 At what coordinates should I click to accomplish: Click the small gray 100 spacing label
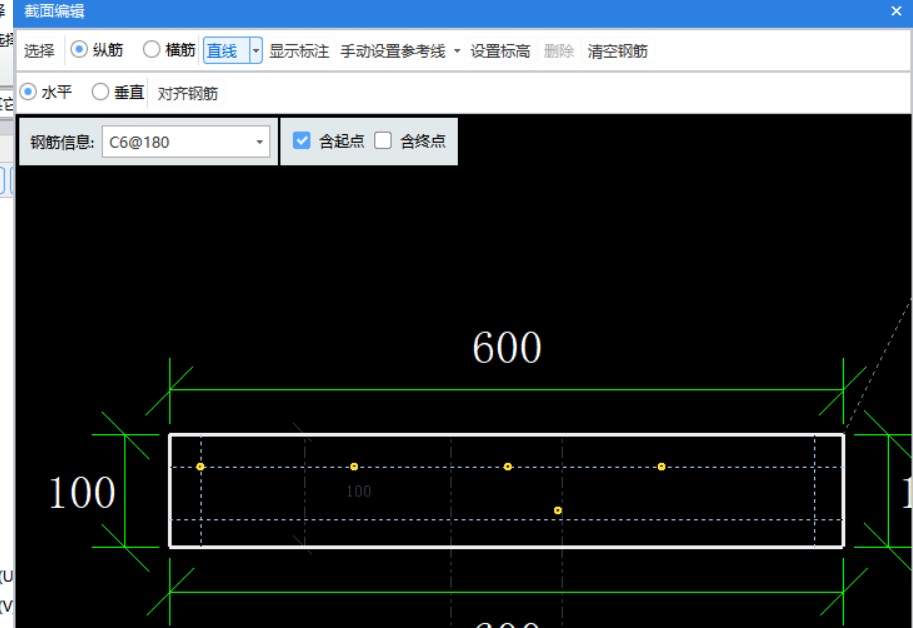click(x=359, y=491)
